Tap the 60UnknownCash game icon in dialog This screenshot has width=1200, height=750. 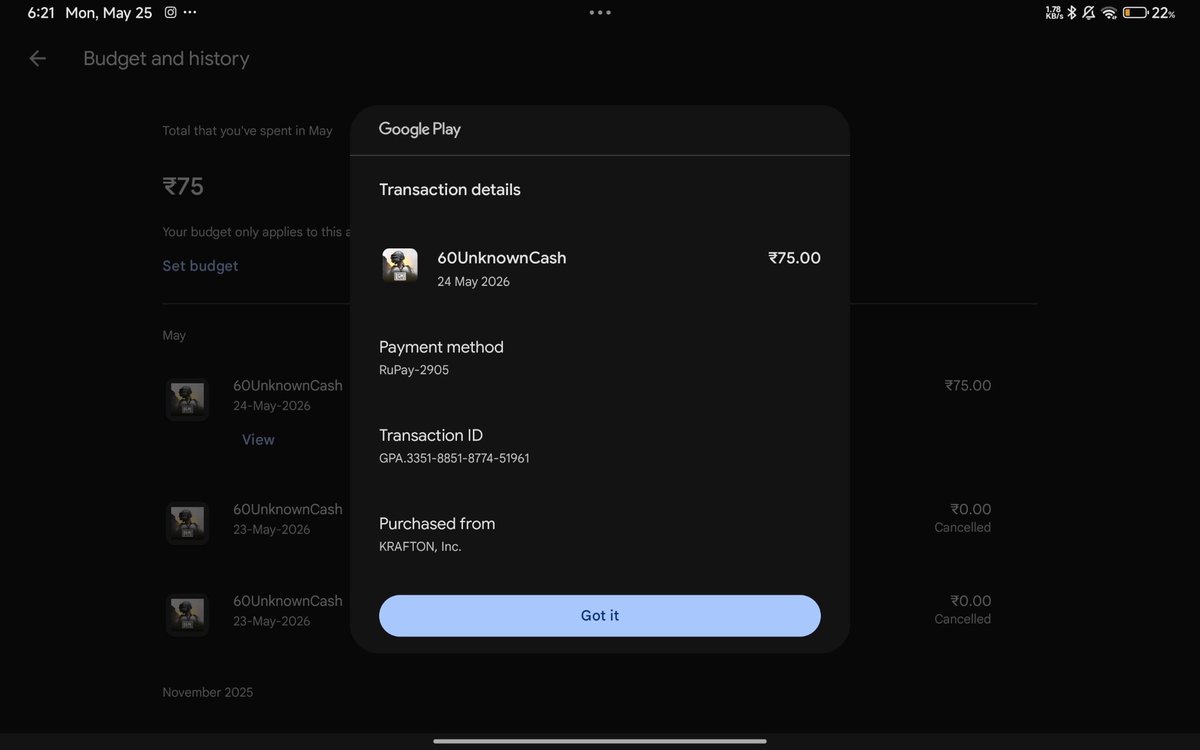tap(400, 266)
